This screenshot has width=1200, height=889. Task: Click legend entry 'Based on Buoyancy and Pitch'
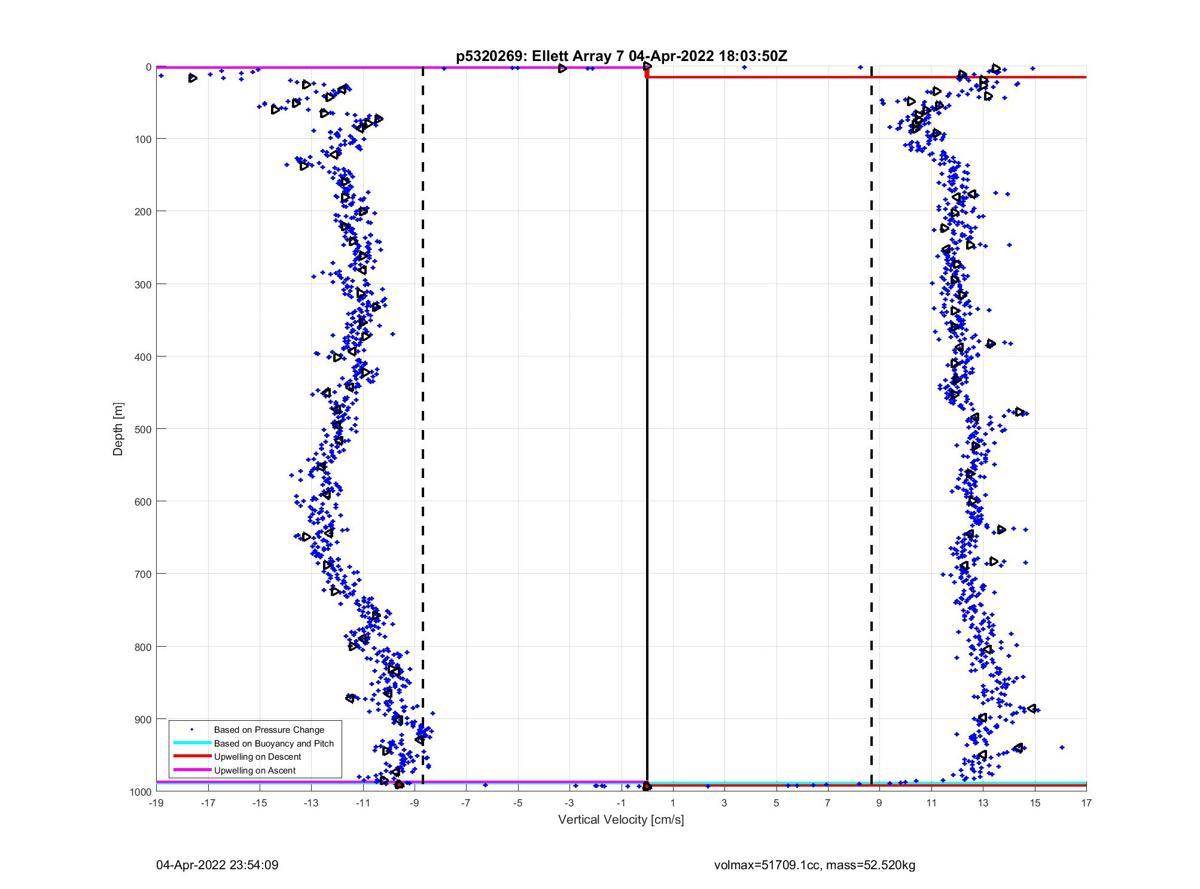[274, 744]
